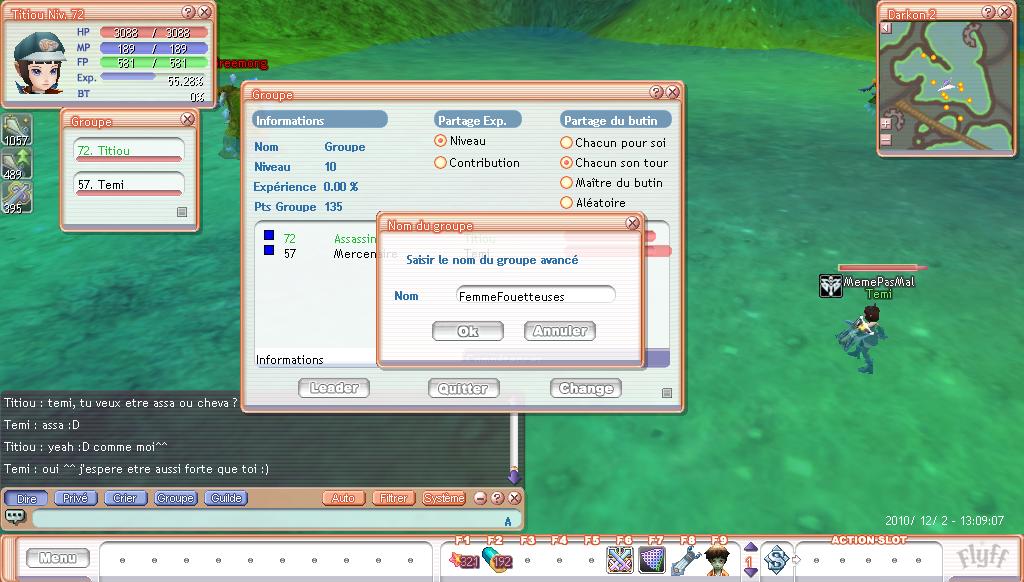Open the main Menu button
Viewport: 1024px width, 582px height.
57,558
